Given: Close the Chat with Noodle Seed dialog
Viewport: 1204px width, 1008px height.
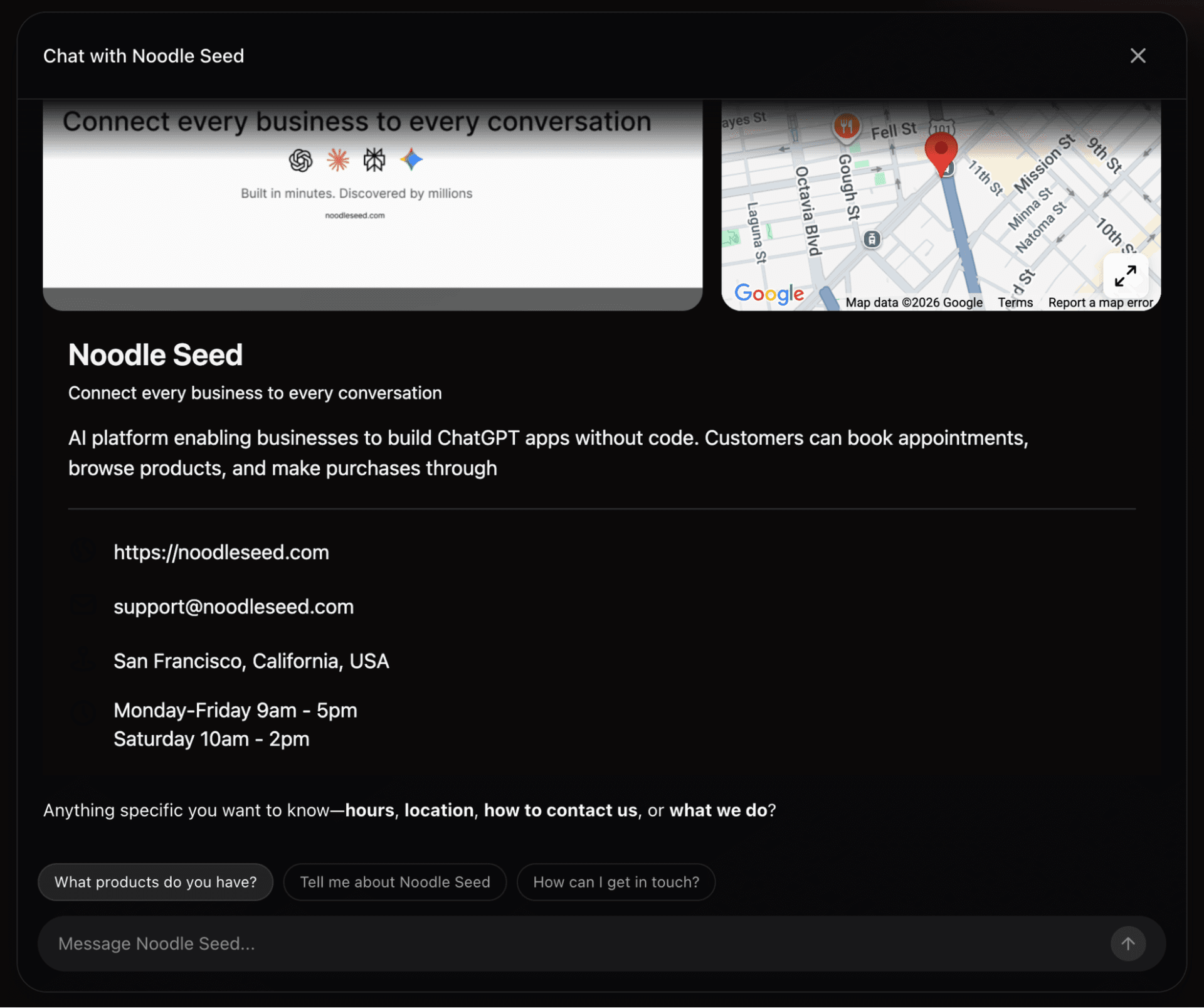Looking at the screenshot, I should click(1138, 56).
